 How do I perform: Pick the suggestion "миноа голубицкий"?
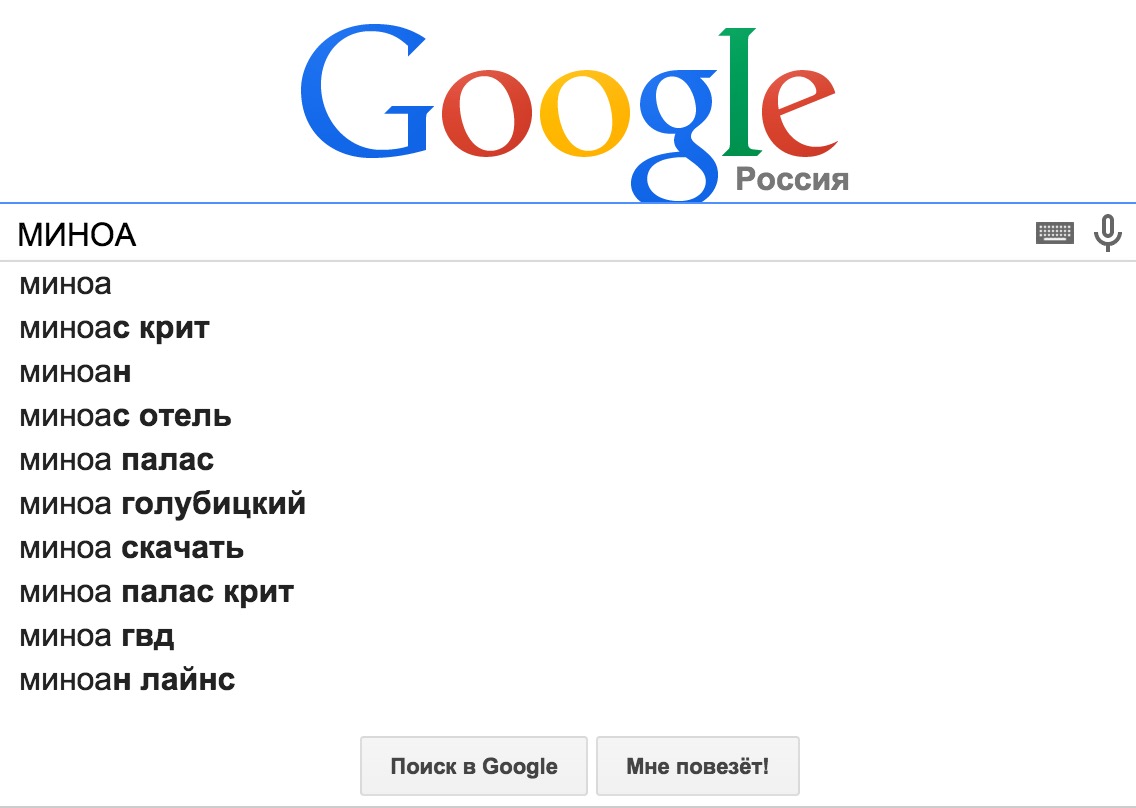pyautogui.click(x=162, y=504)
